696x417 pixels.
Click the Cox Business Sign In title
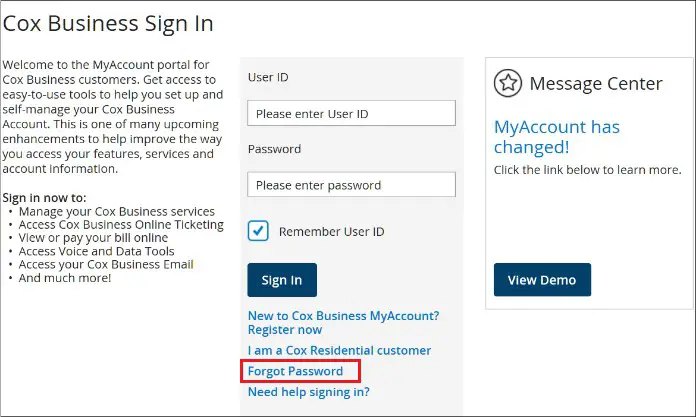pyautogui.click(x=108, y=23)
